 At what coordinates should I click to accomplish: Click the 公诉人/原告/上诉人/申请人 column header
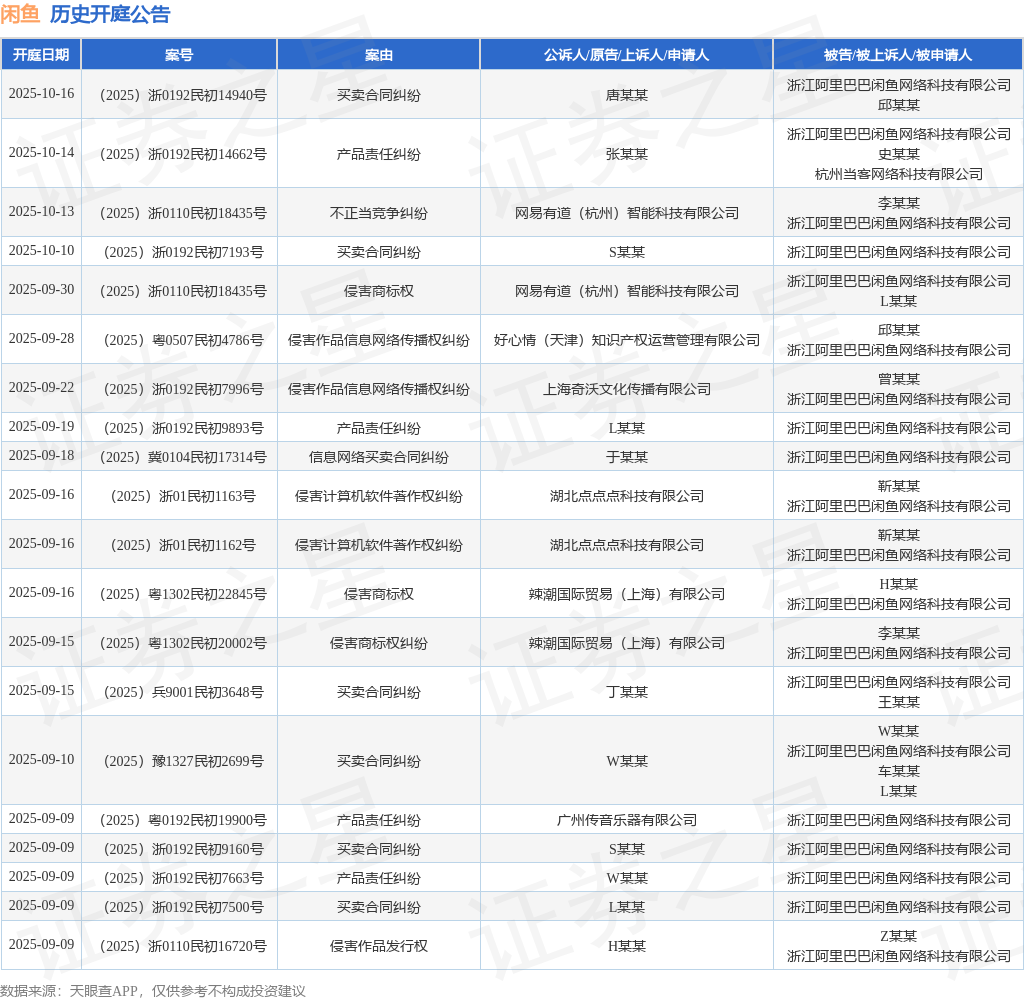626,55
